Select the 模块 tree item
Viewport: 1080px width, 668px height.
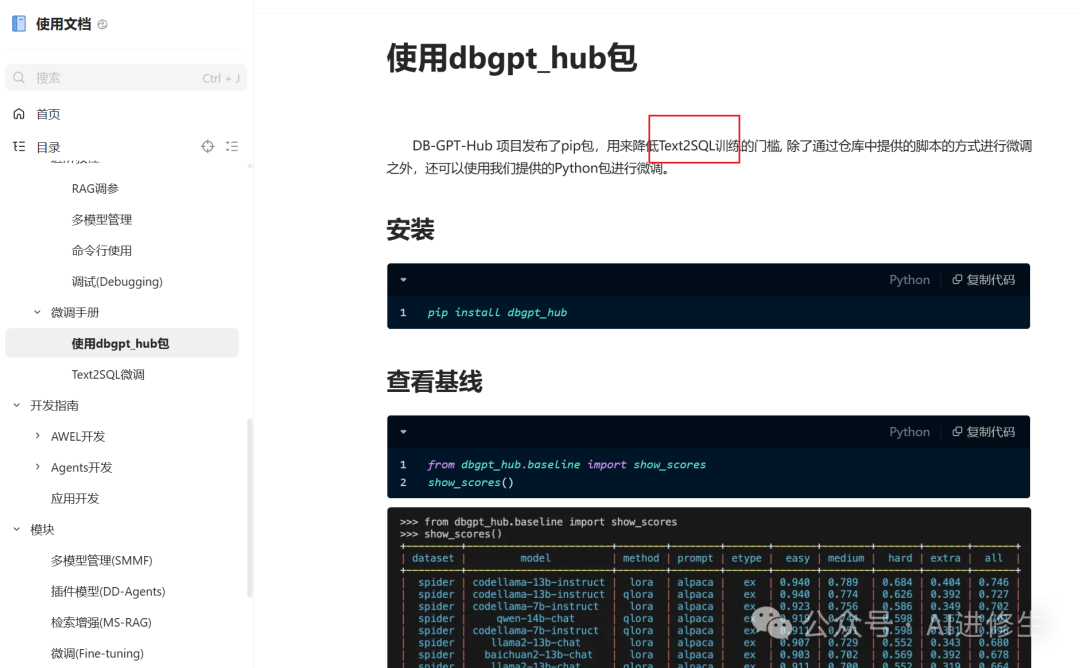point(42,530)
